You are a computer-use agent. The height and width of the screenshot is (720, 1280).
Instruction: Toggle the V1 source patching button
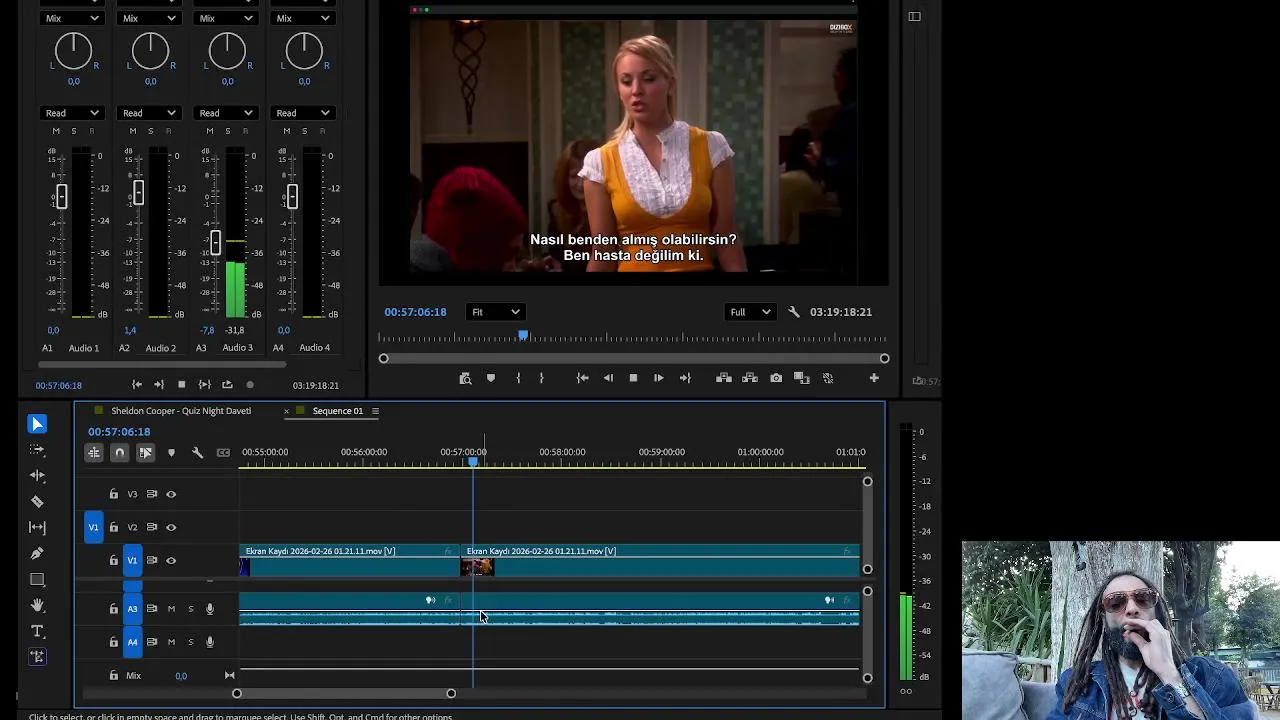tap(93, 527)
